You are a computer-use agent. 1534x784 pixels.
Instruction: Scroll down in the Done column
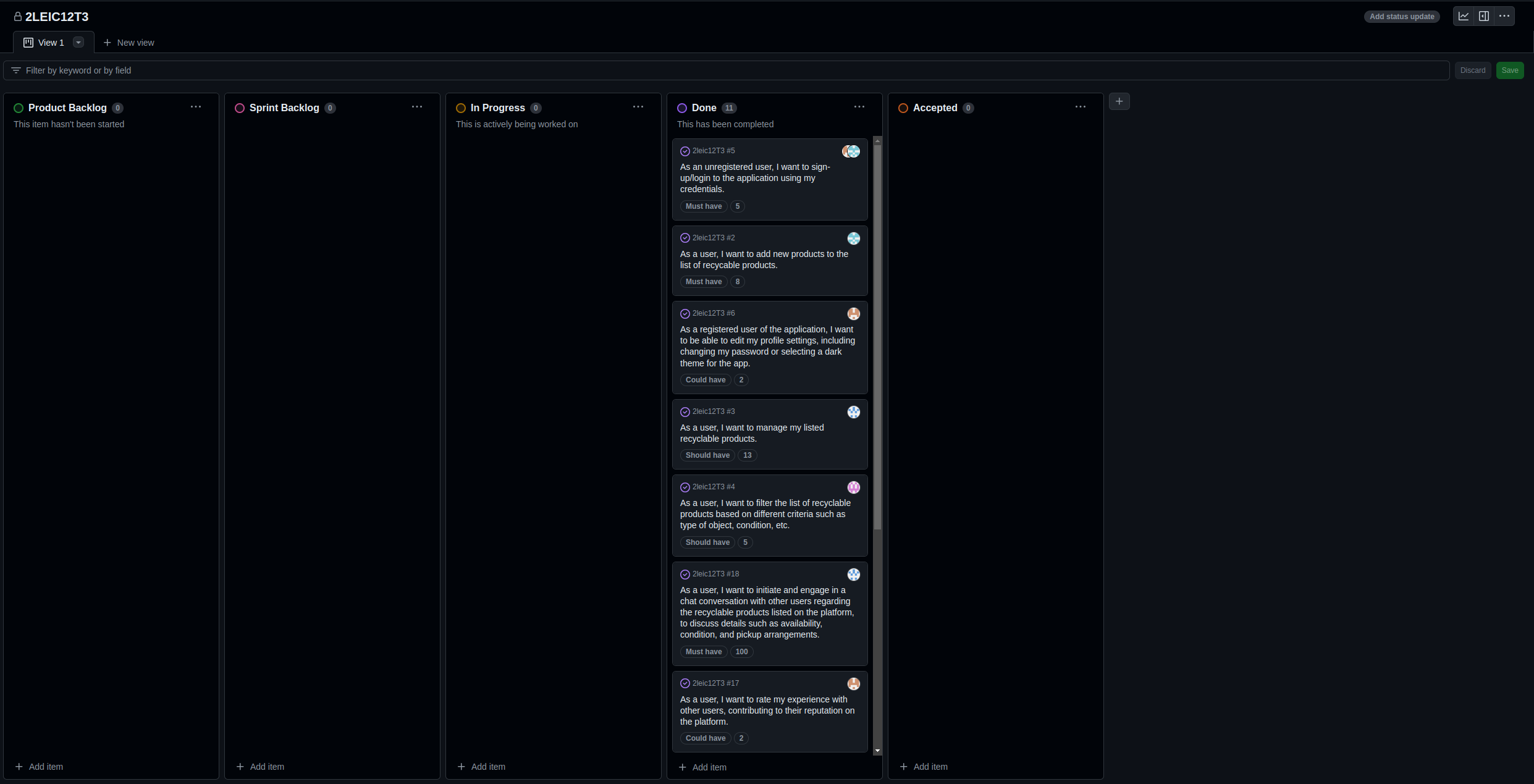coord(876,749)
